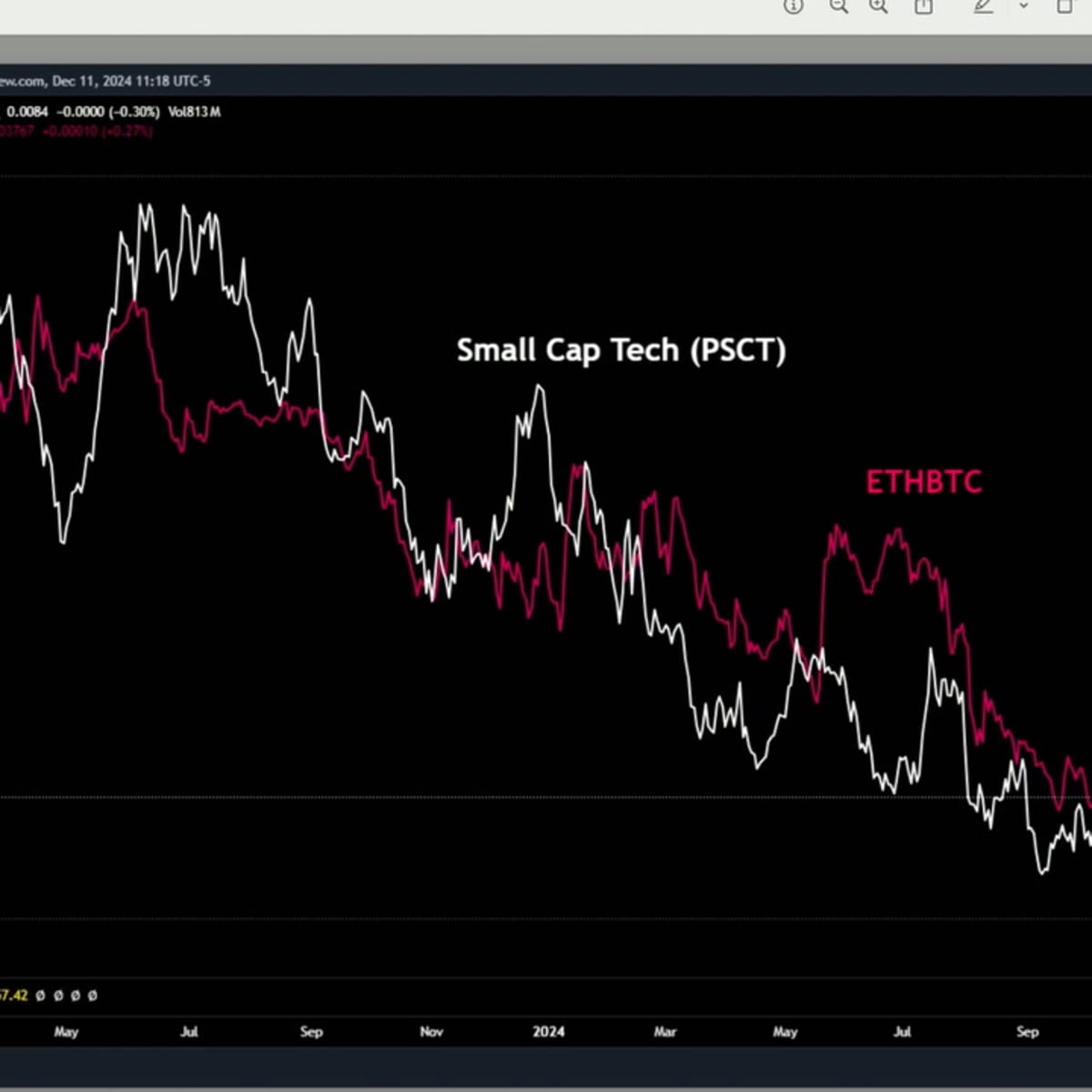
Task: Click the yellow 7.42 indicator value
Action: [x=13, y=996]
